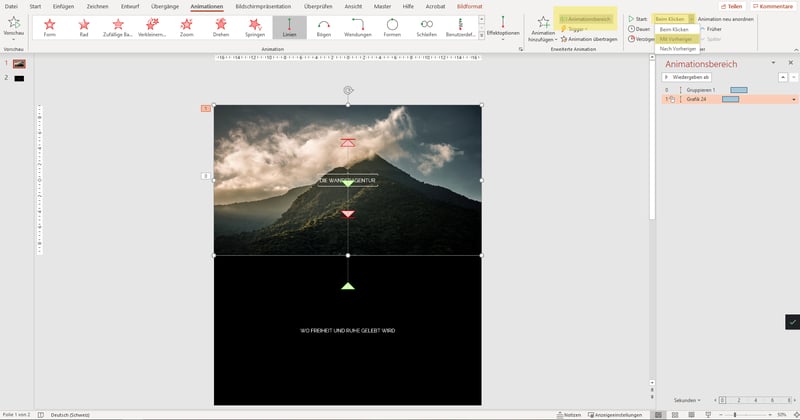Screen dimensions: 800x420
Task: Start slideshow from status bar icon
Action: coord(708,415)
